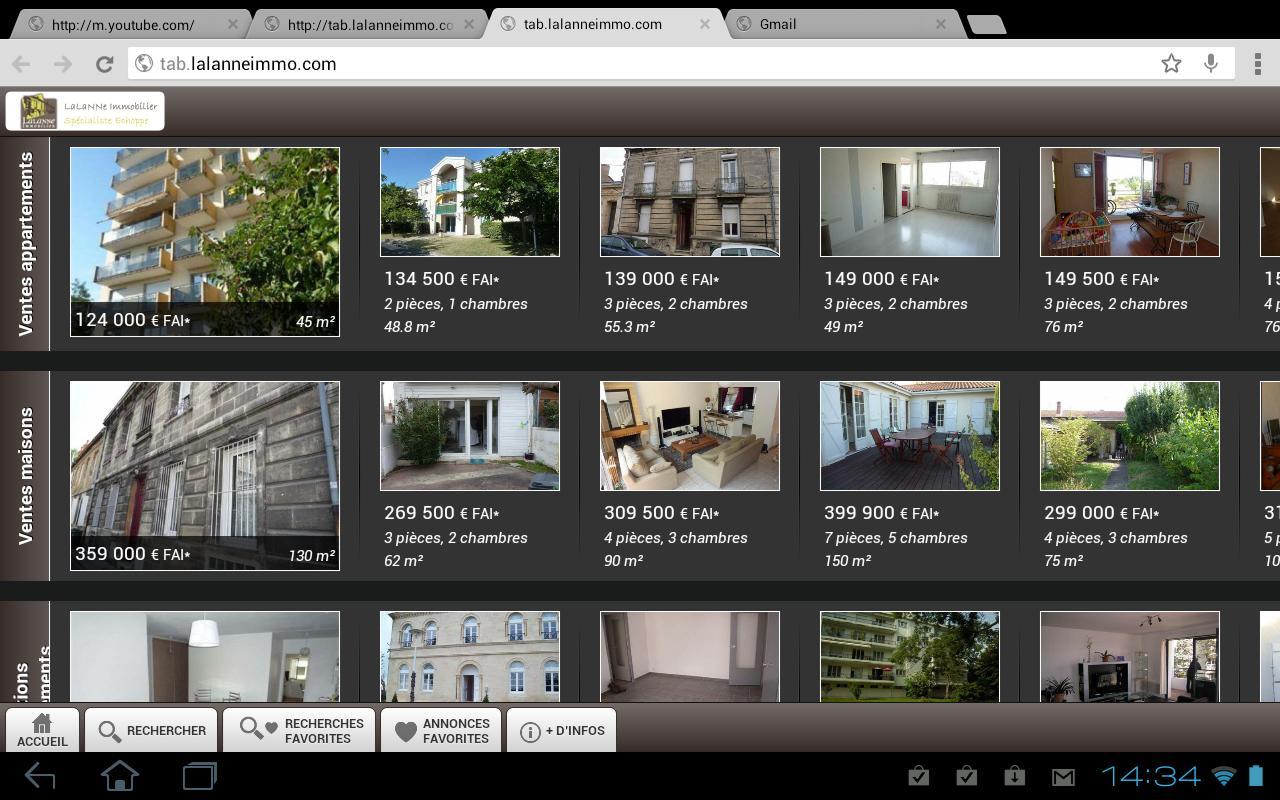
Task: Open the 134 500 € apartment thumbnail
Action: [x=470, y=202]
